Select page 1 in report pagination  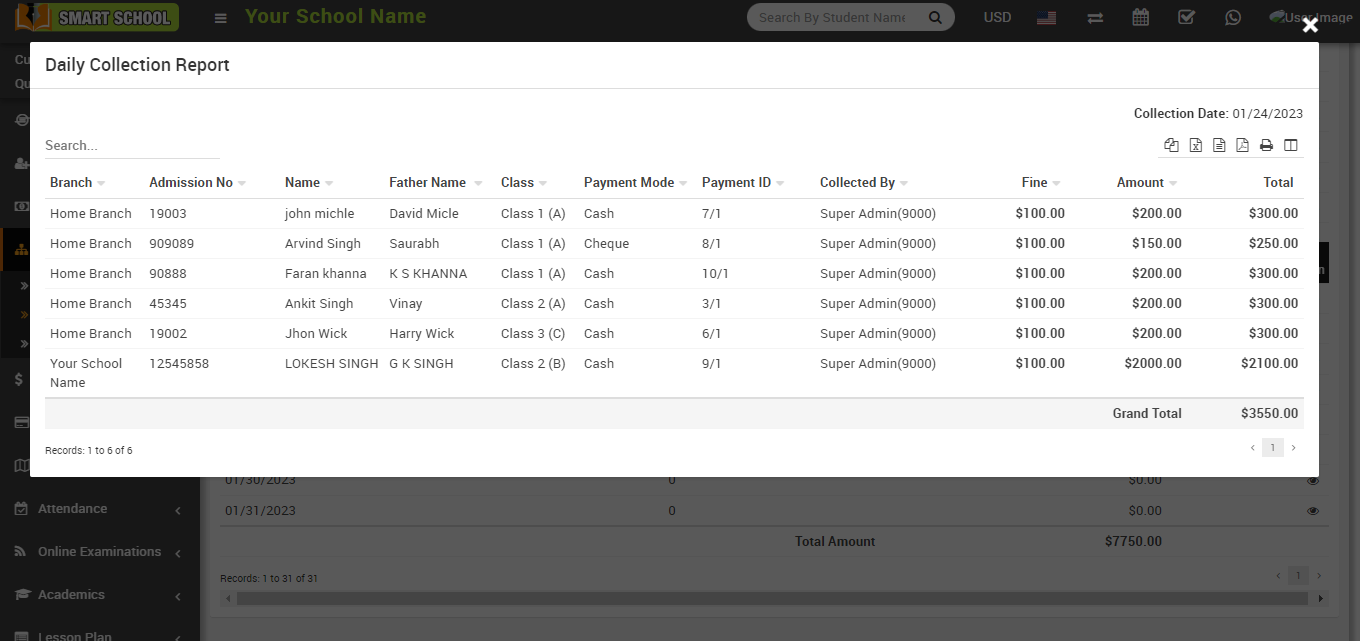(1272, 448)
